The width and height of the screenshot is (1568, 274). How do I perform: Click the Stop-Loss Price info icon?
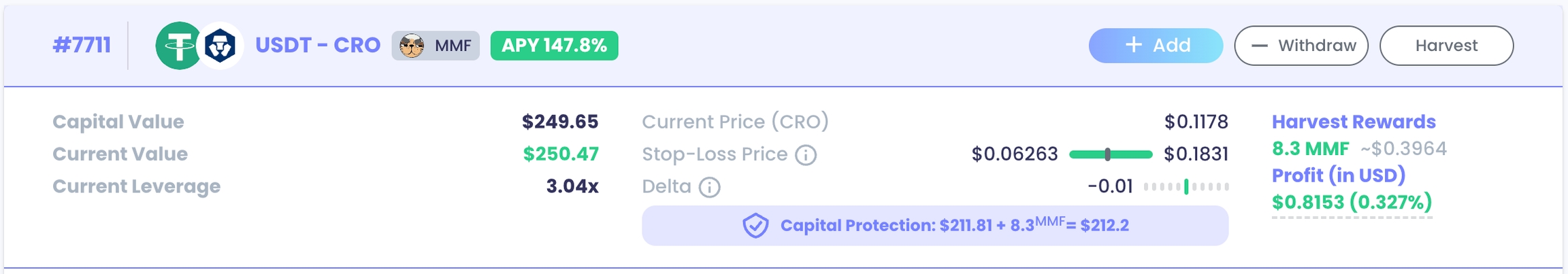806,155
